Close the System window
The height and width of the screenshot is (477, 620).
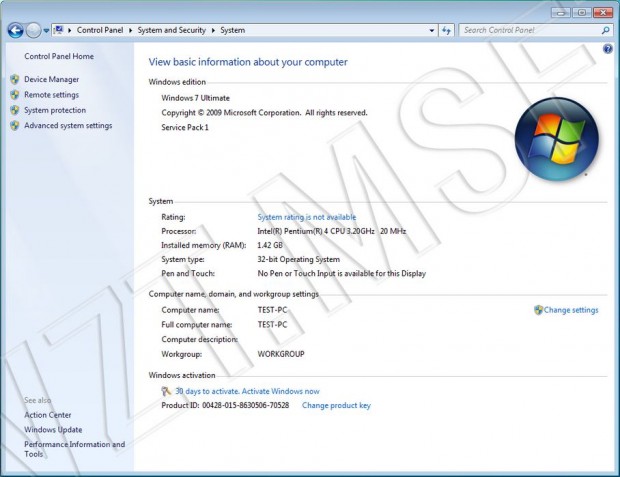(603, 13)
